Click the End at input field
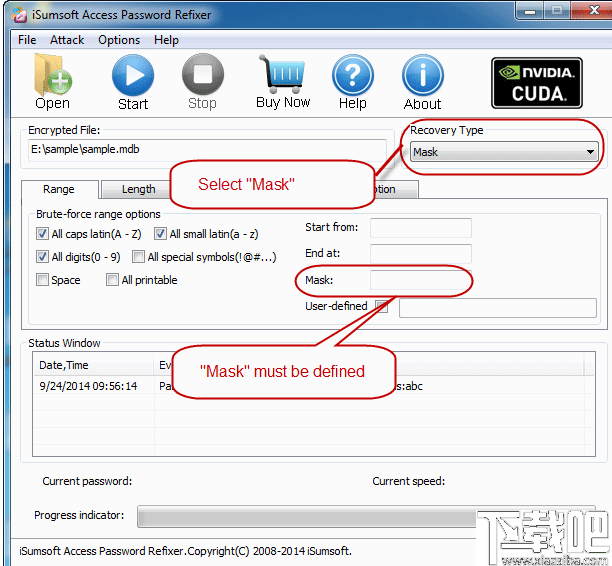 pos(421,254)
